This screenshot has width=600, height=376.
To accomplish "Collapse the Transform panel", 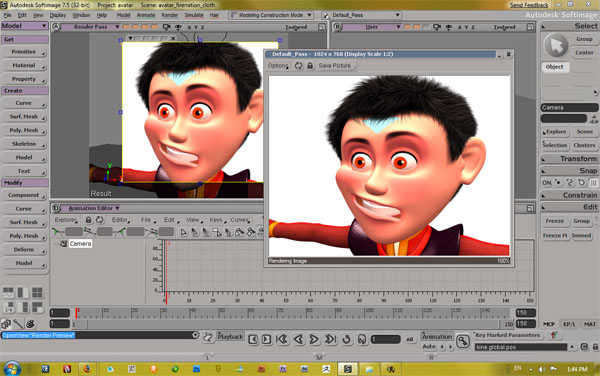I will pos(543,159).
